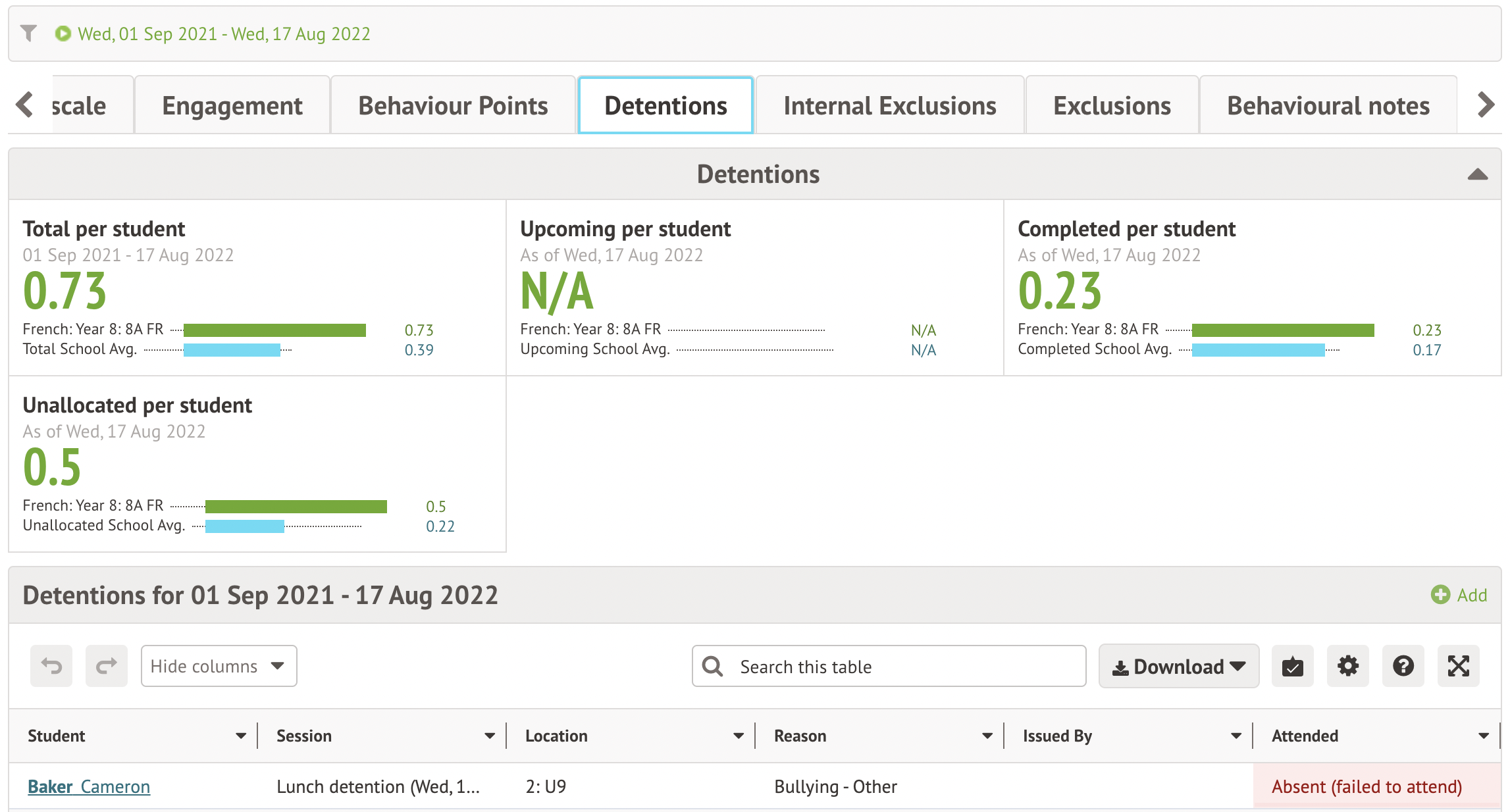Click the redo arrow icon
Screen dimensions: 1510x812
(x=106, y=666)
